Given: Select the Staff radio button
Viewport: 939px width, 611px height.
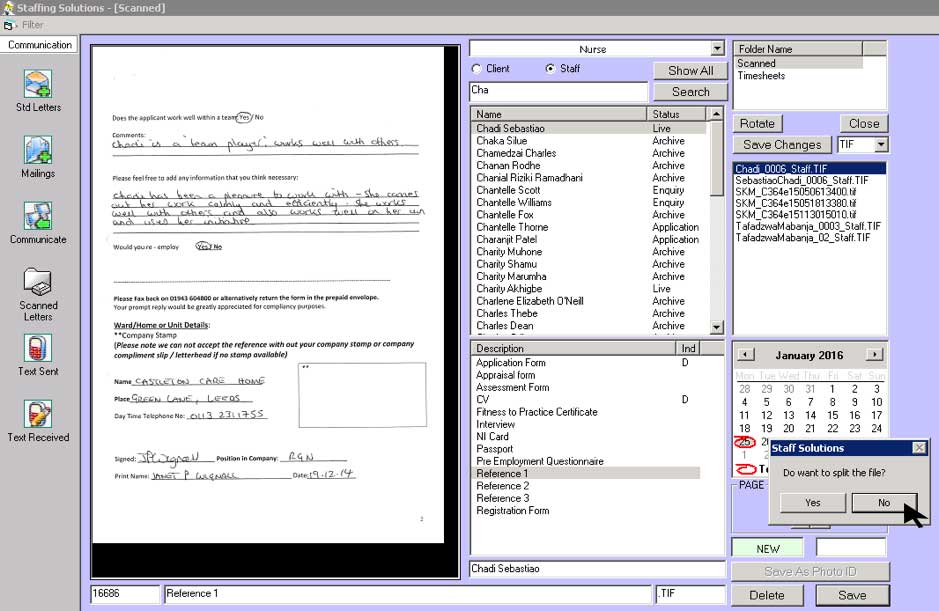Looking at the screenshot, I should click(x=550, y=69).
